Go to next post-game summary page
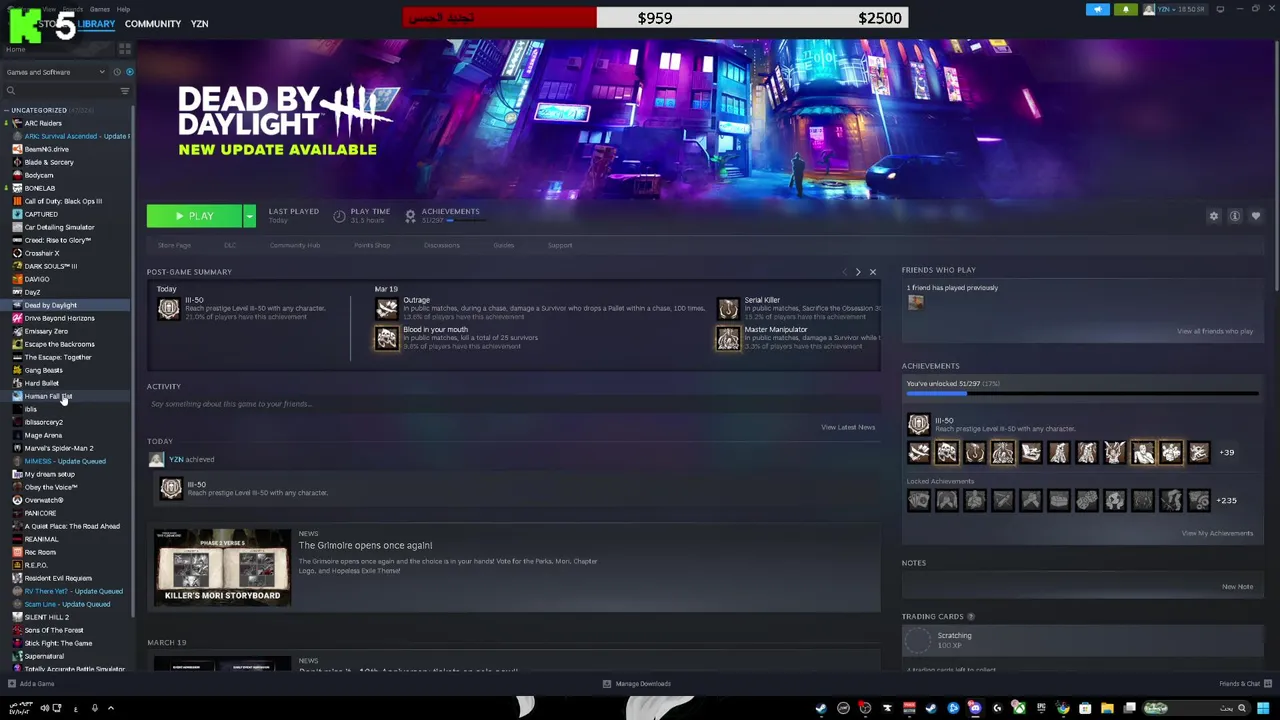This screenshot has width=1280, height=720. coord(858,272)
